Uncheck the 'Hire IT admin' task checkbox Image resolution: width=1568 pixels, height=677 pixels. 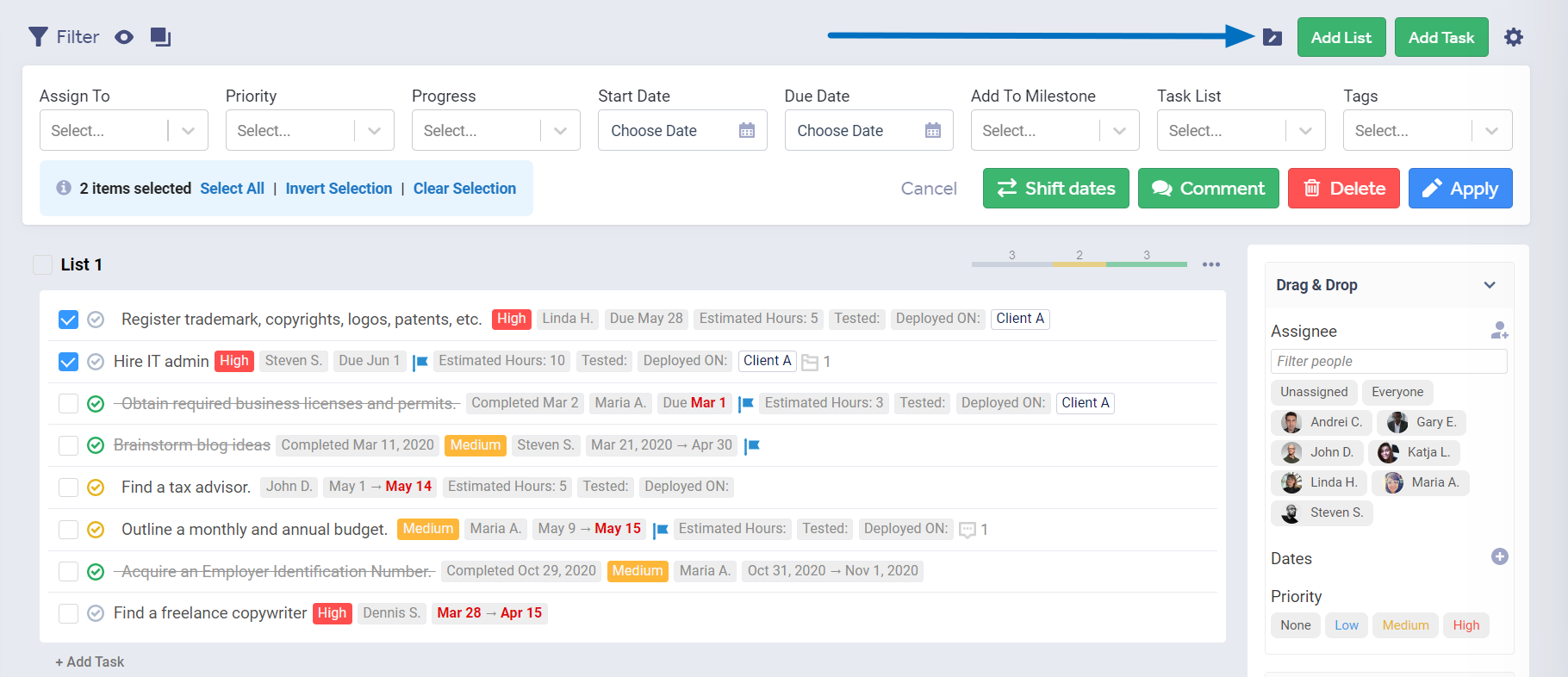click(x=68, y=362)
